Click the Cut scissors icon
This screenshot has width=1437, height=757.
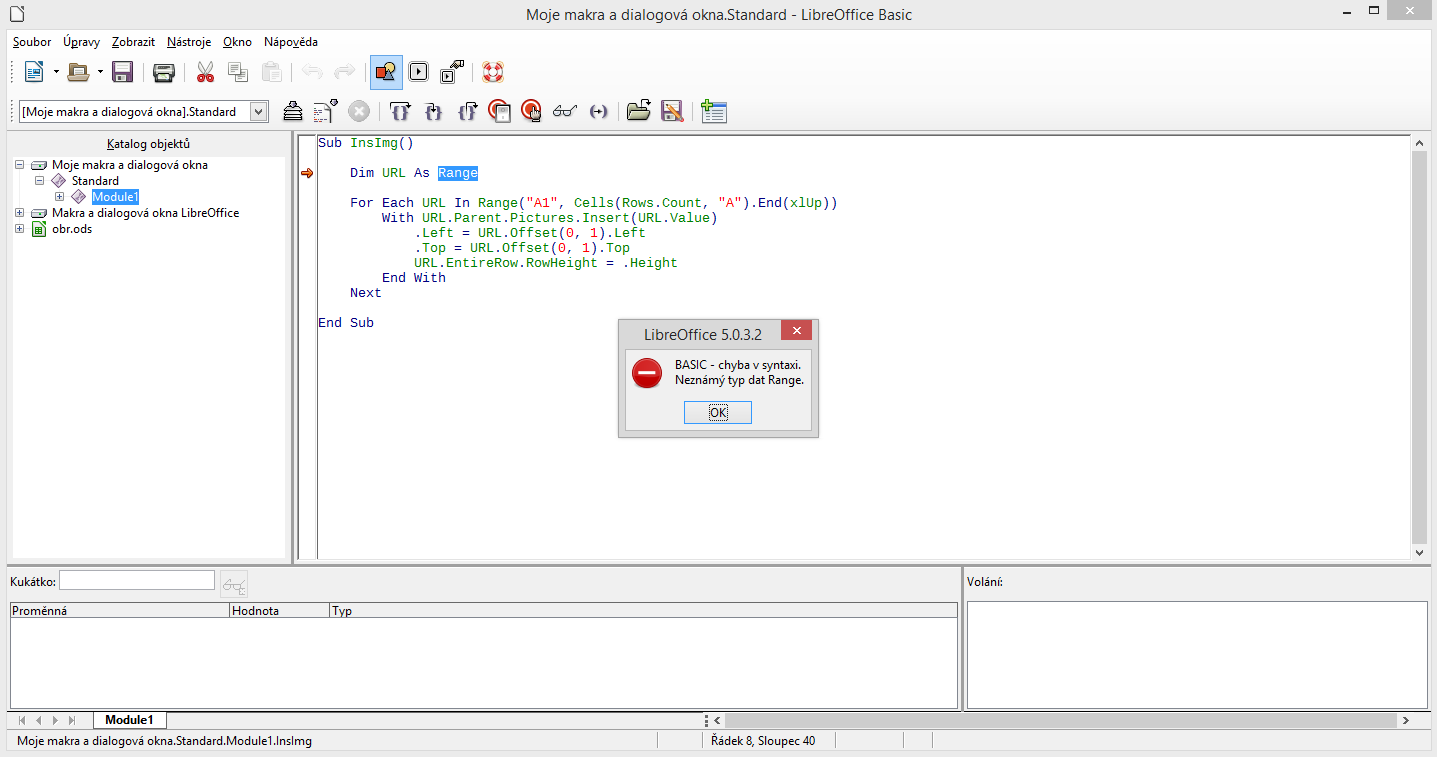pos(206,72)
